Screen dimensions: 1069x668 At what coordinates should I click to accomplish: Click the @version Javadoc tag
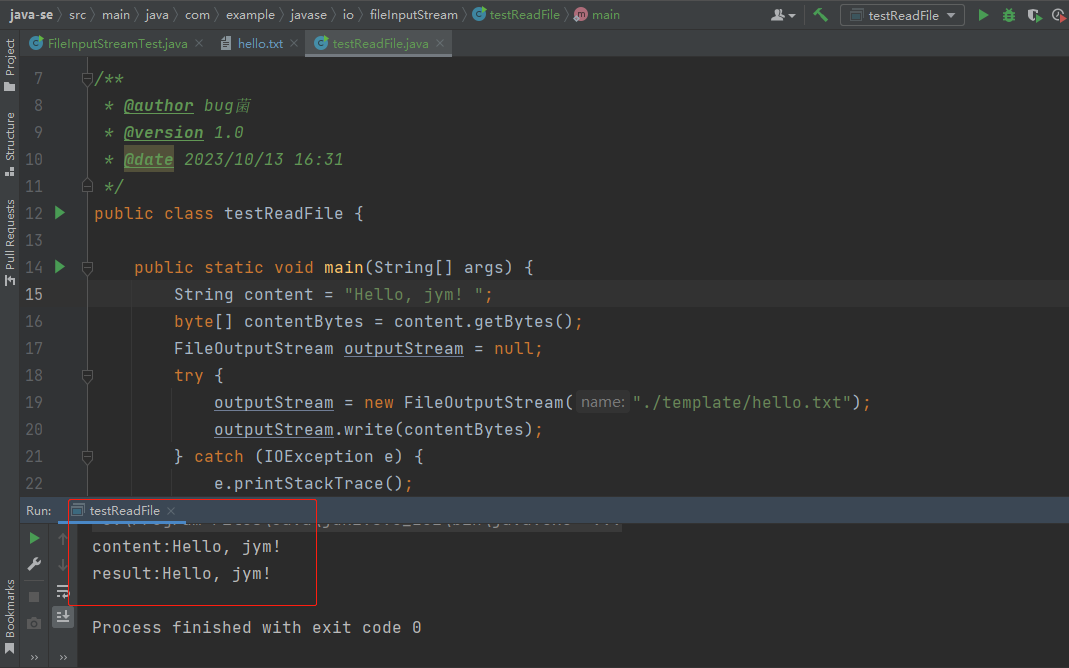164,132
